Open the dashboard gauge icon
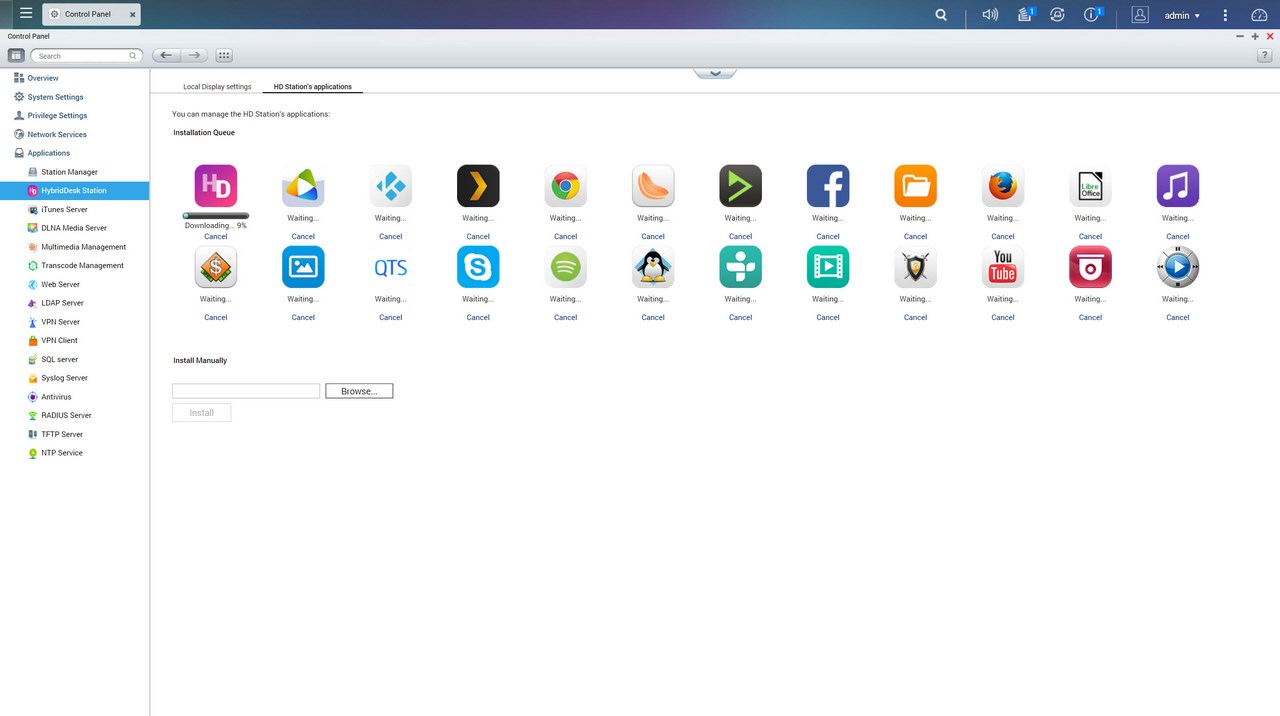Screen dimensions: 1280x716 (x=1259, y=15)
